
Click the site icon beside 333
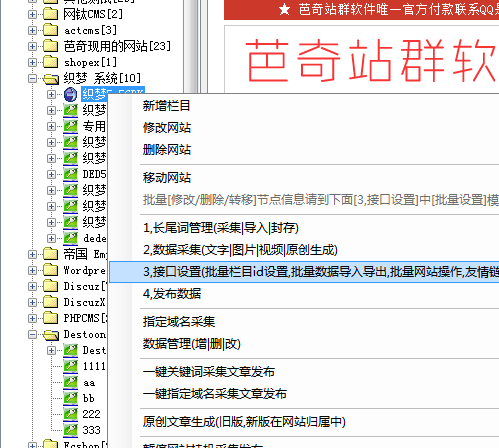(70, 430)
